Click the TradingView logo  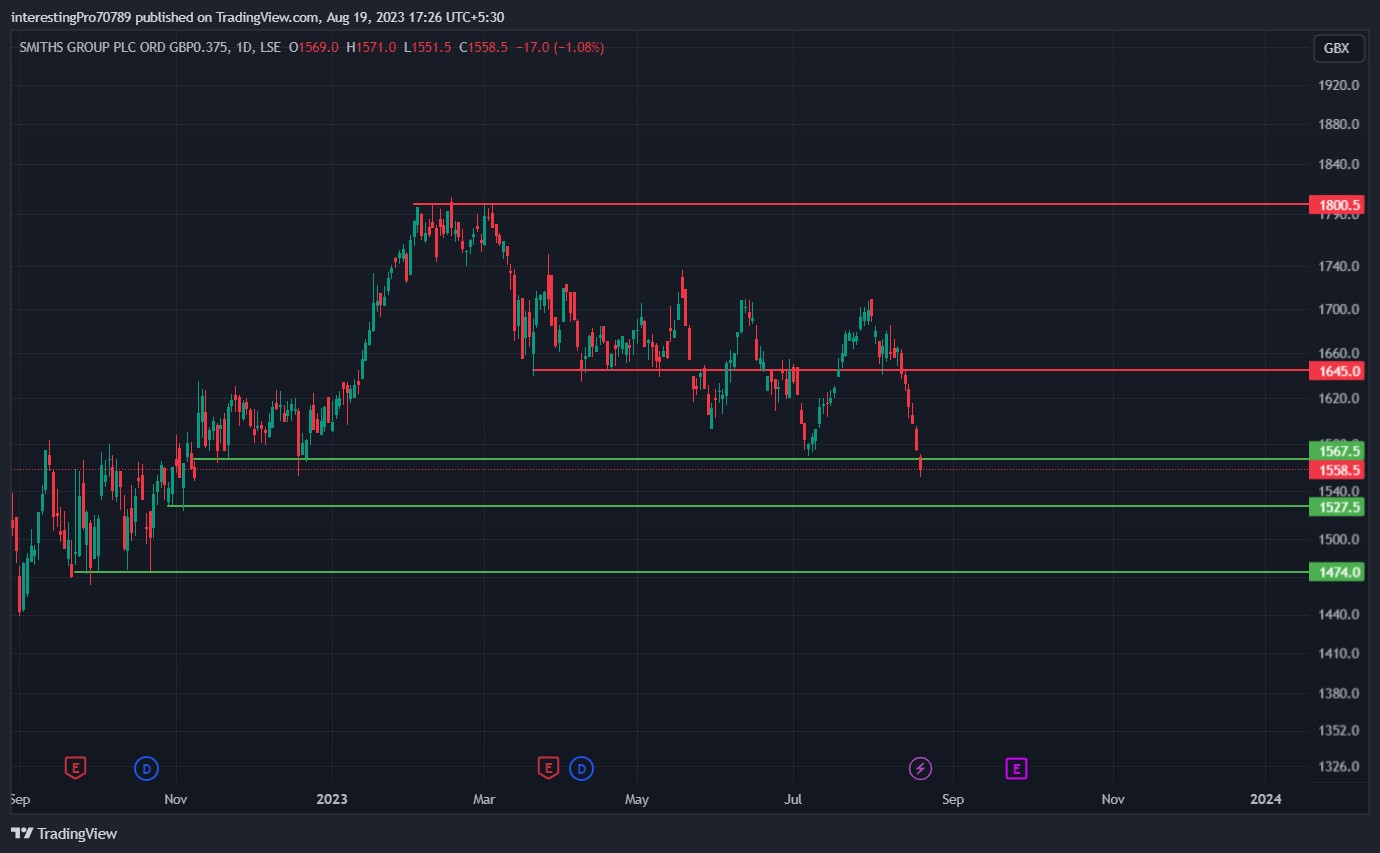(x=64, y=833)
